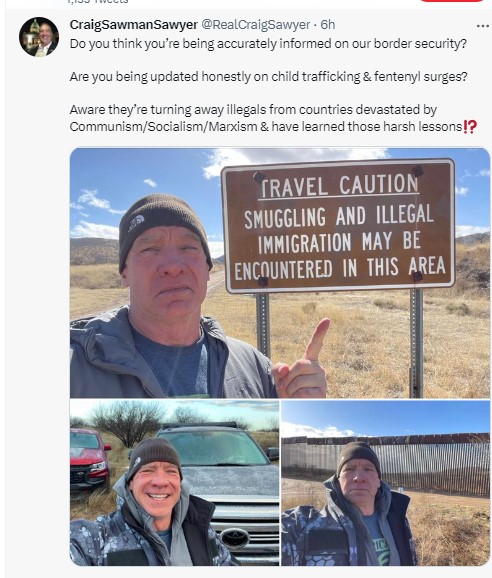Click the partially visible red button at top
The height and width of the screenshot is (578, 492).
pyautogui.click(x=451, y=1)
